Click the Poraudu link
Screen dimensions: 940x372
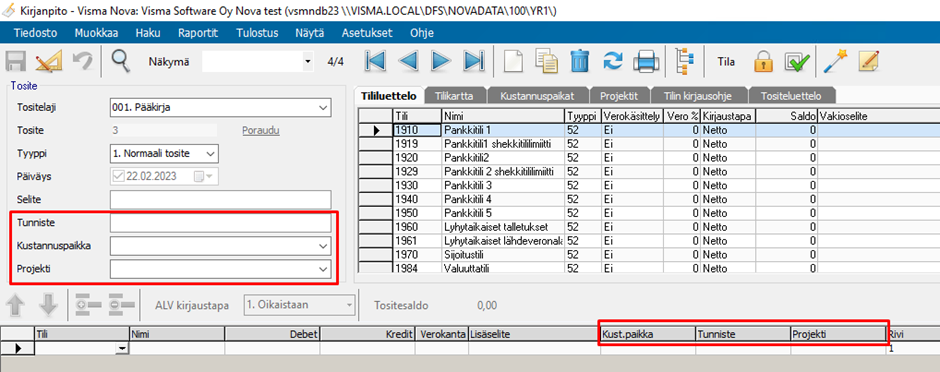click(x=261, y=131)
